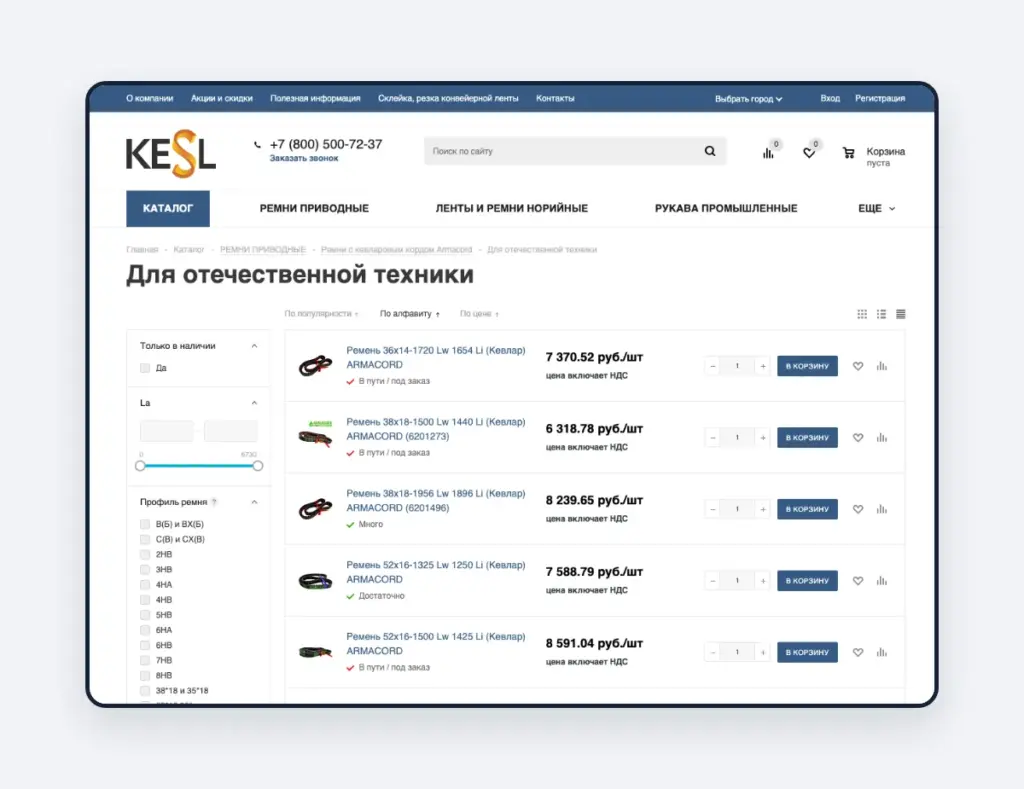Screen dimensions: 1024x789
Task: Add Ремень 52x16-1500 в корзину
Action: pyautogui.click(x=807, y=652)
